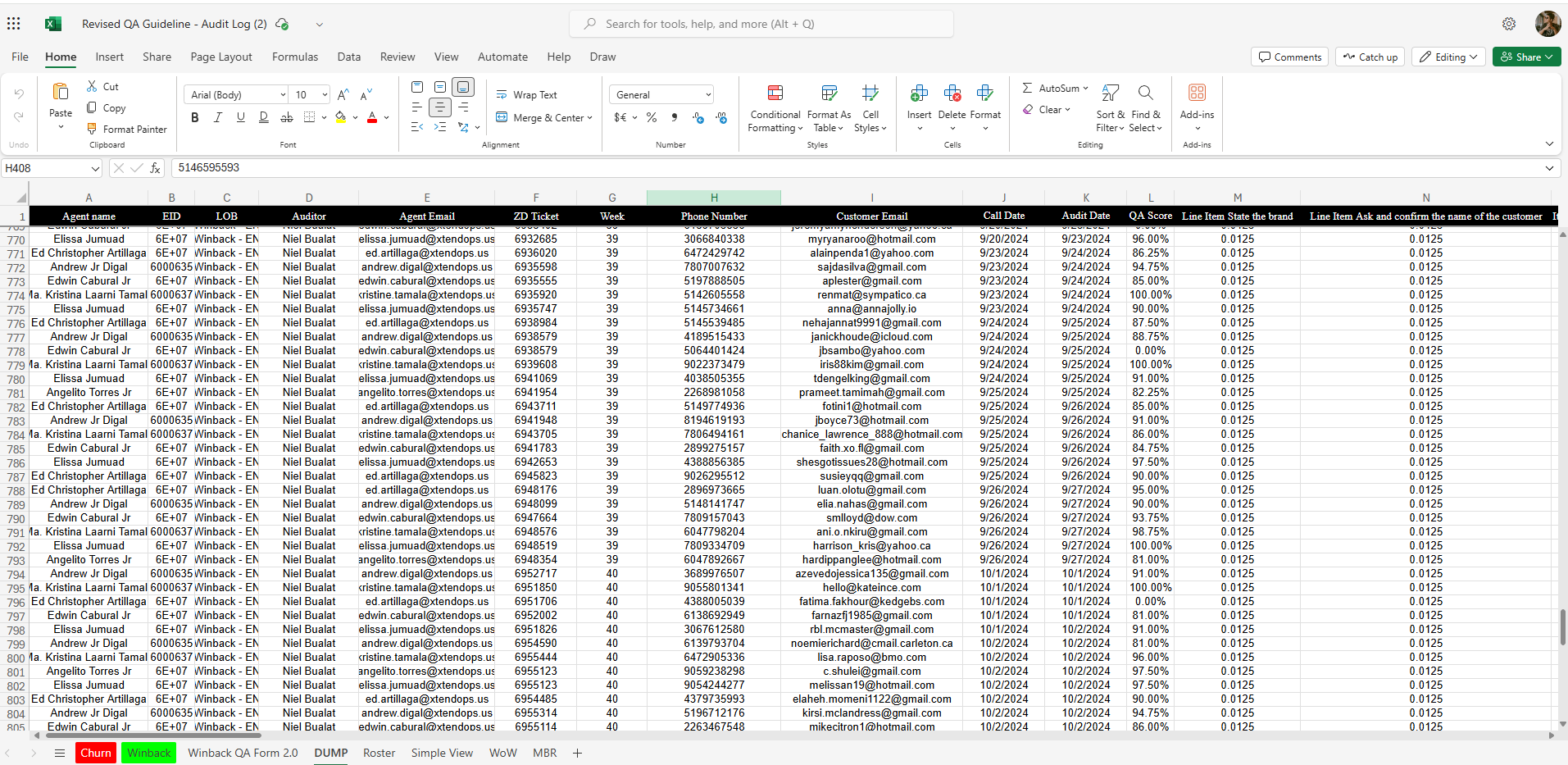Switch to the Insert tab
1568x765 pixels.
click(x=110, y=57)
